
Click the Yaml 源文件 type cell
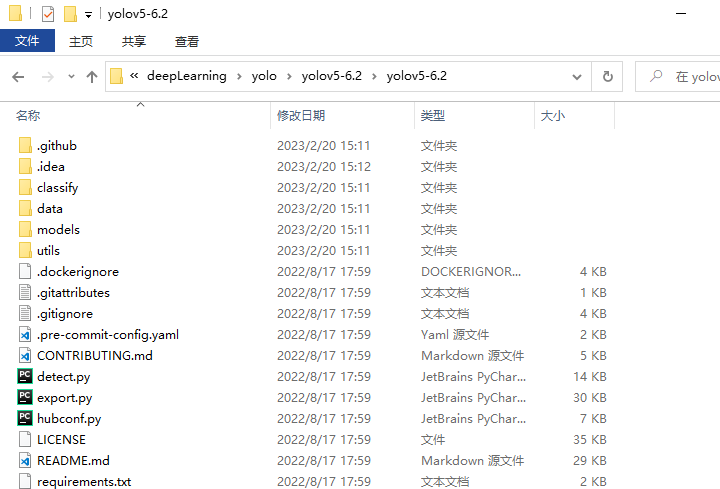pyautogui.click(x=455, y=335)
